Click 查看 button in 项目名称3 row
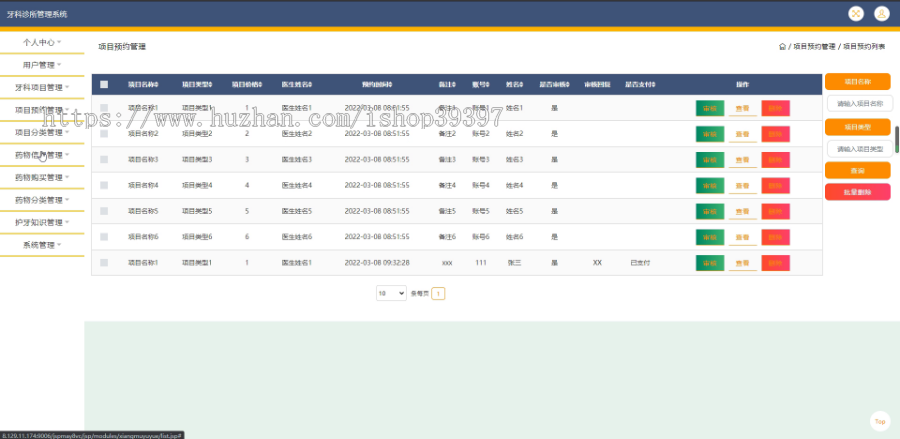 (x=743, y=160)
